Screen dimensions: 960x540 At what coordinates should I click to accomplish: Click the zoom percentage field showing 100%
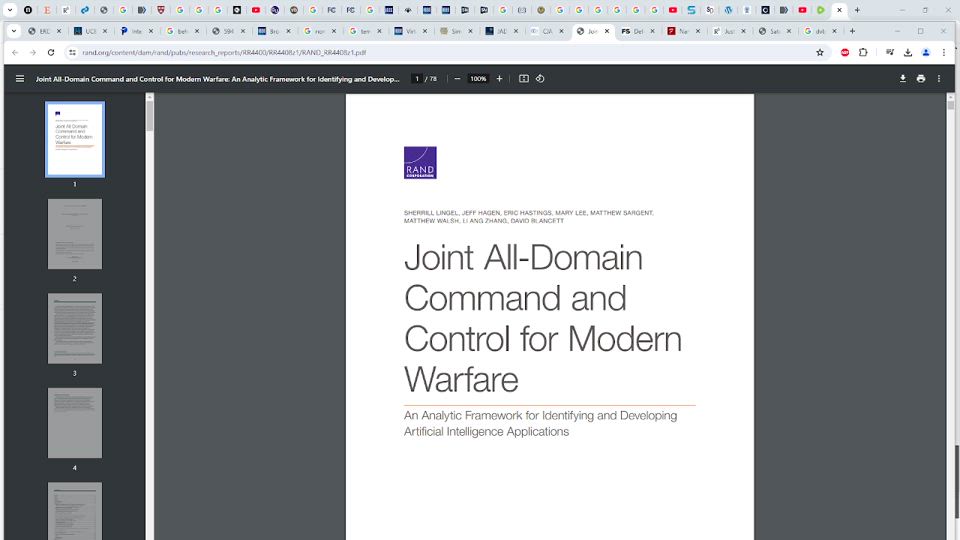(x=478, y=79)
